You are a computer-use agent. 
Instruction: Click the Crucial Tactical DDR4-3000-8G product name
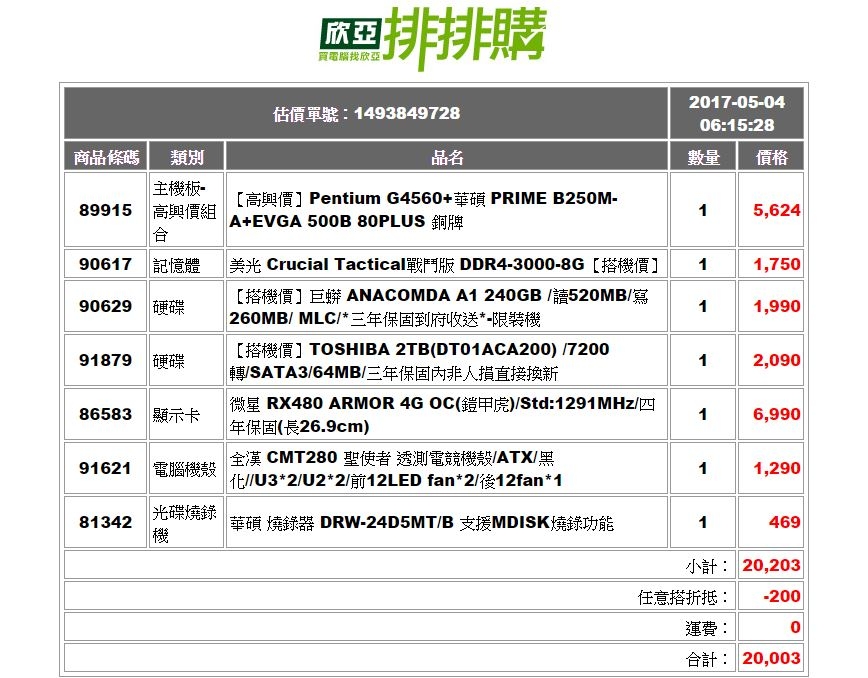[x=445, y=265]
